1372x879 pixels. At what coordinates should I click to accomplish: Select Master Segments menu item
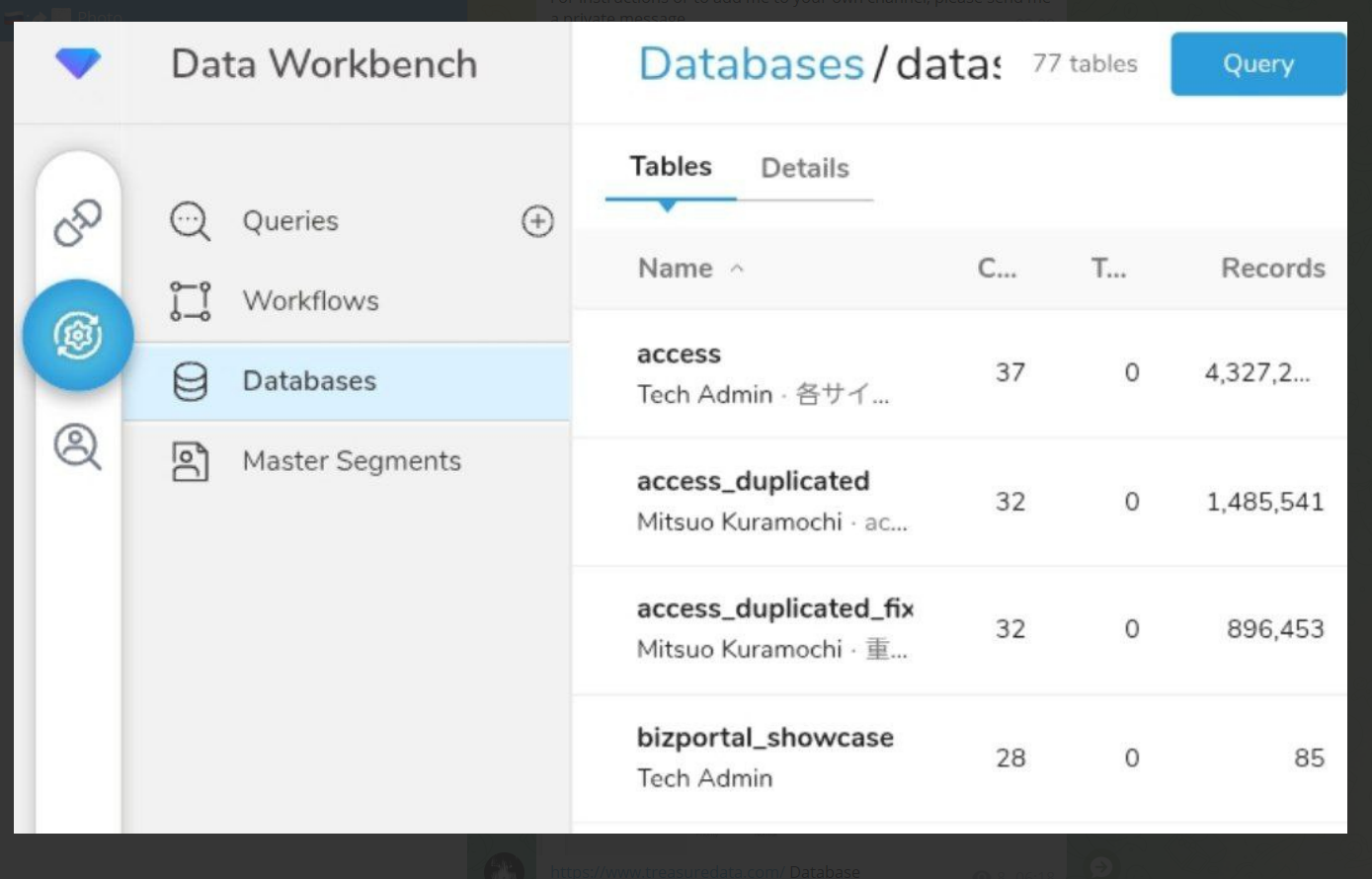pos(352,461)
